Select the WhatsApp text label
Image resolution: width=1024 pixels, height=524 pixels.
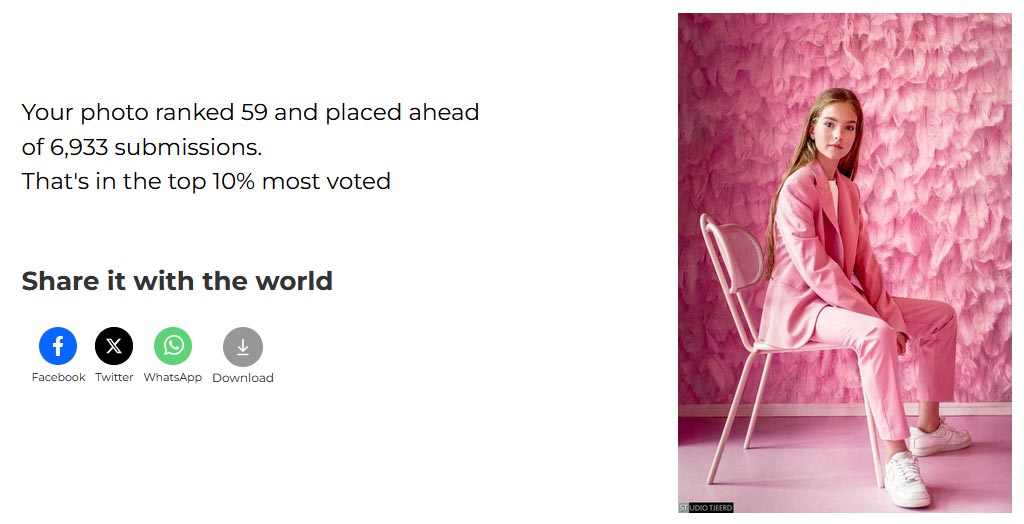pyautogui.click(x=172, y=377)
